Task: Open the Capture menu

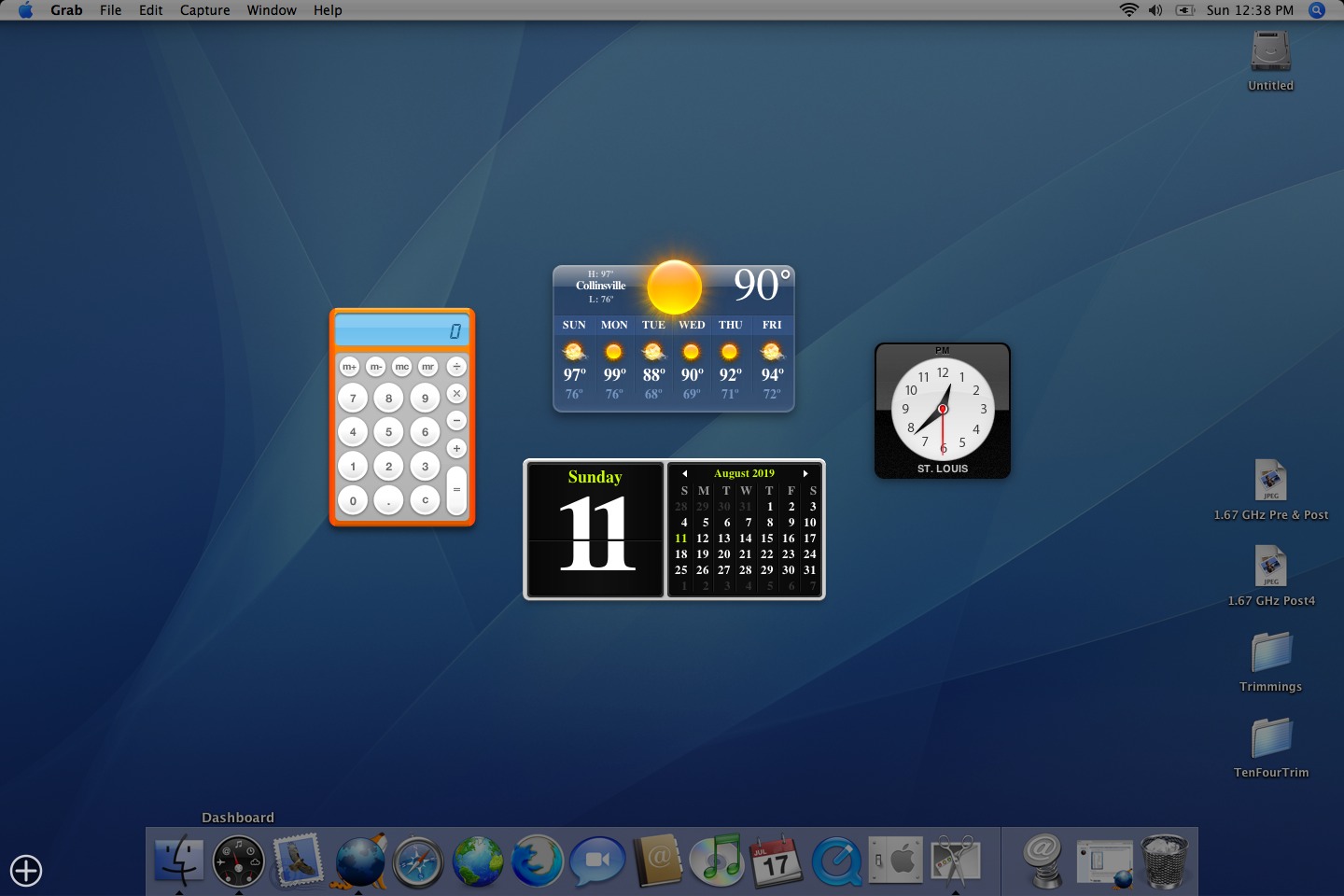Action: [x=204, y=10]
